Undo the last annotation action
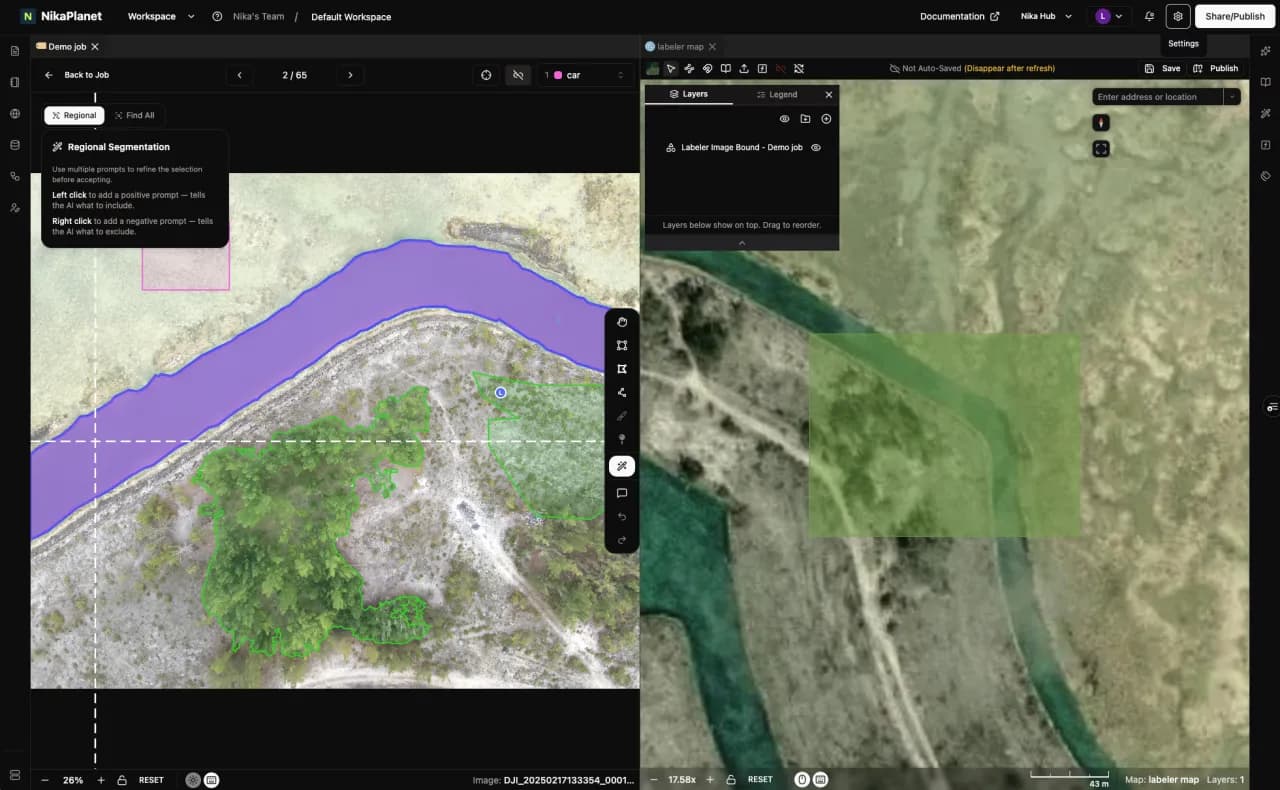Screen dimensions: 1280x790 pos(622,517)
